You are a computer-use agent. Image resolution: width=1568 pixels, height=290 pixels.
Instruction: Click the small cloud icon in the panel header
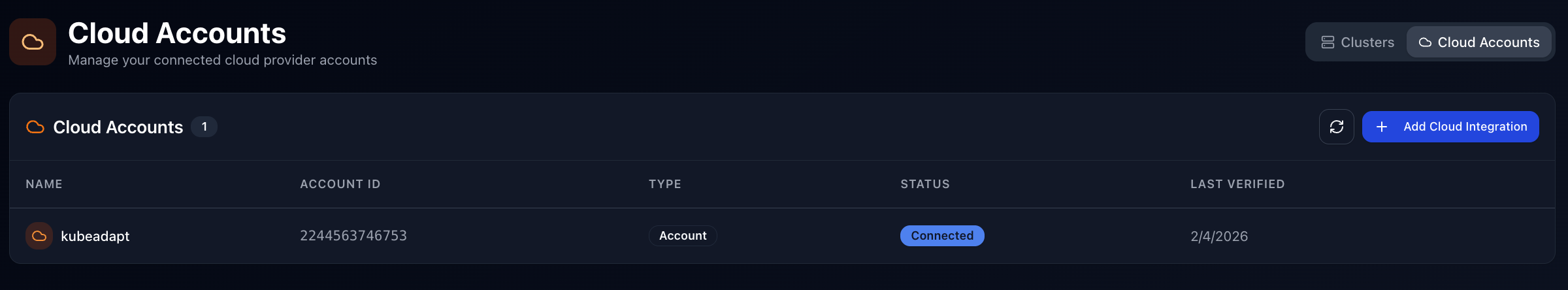35,127
